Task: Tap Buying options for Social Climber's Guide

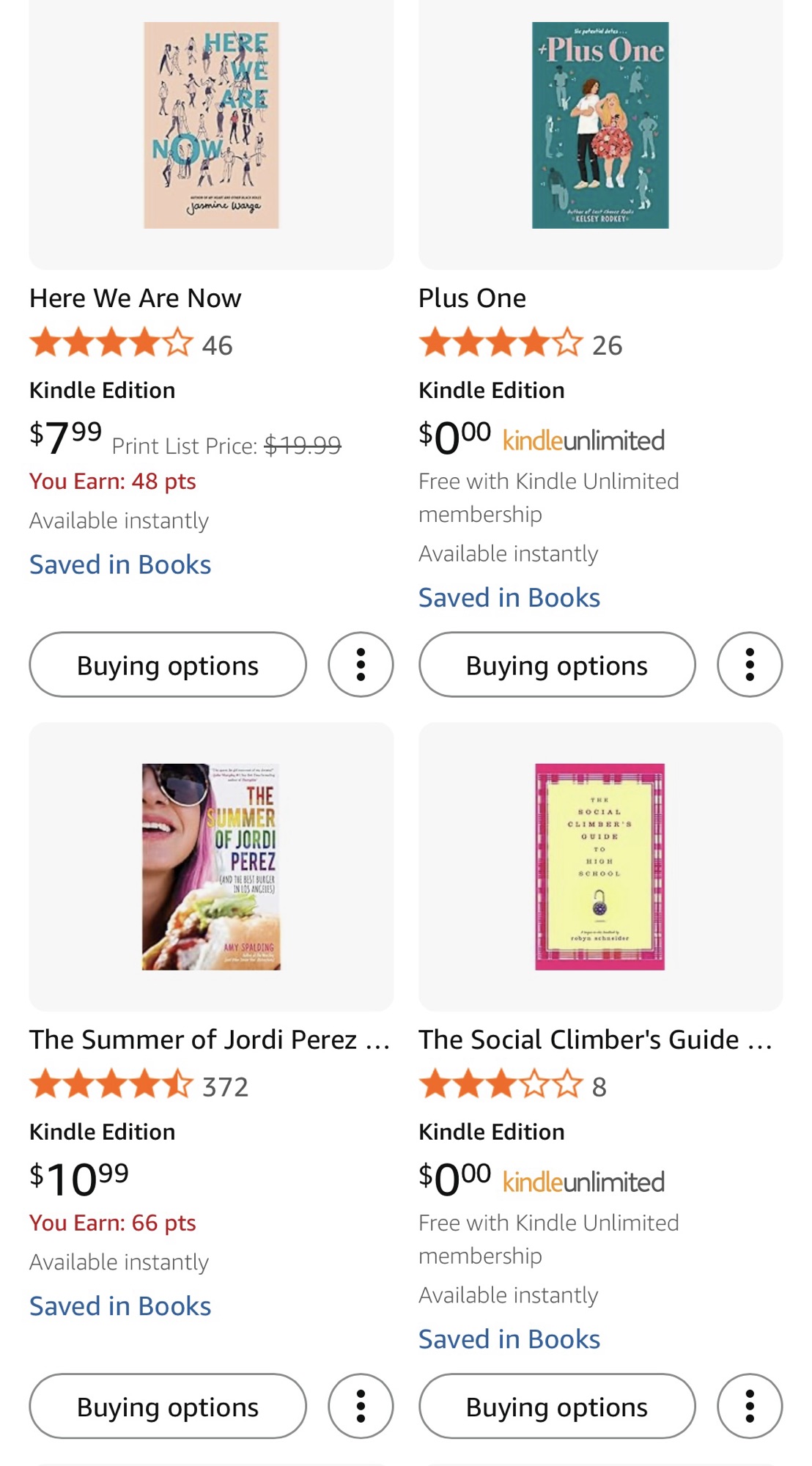Action: (x=557, y=1406)
